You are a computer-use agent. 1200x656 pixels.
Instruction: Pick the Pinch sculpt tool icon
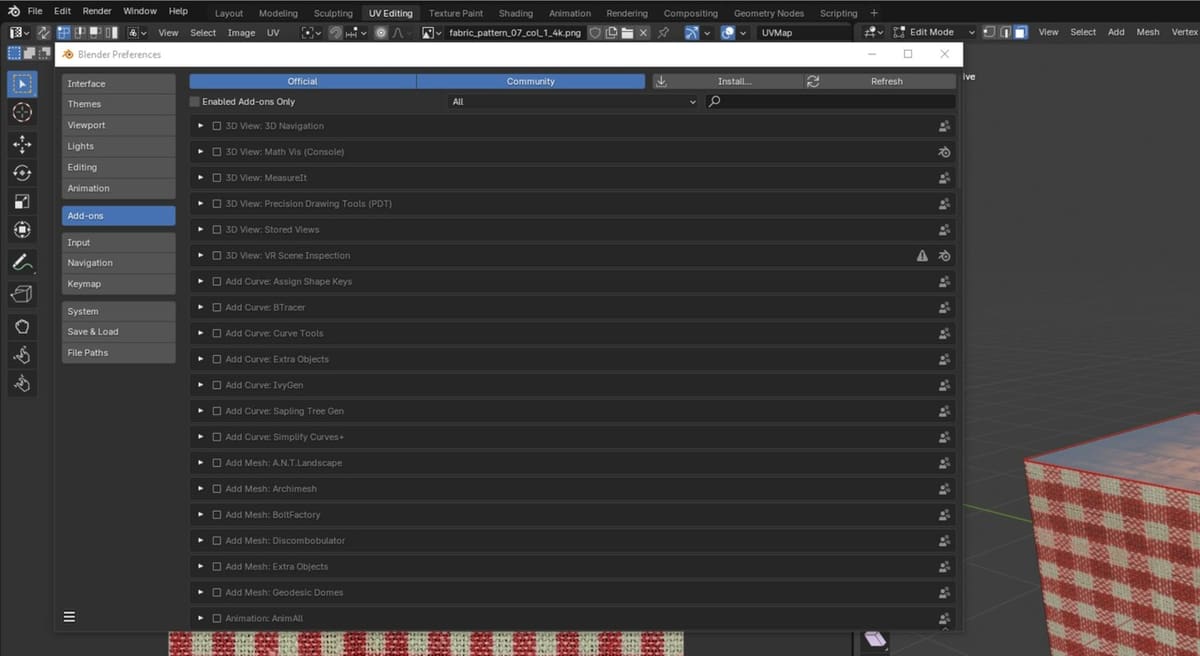tap(22, 384)
